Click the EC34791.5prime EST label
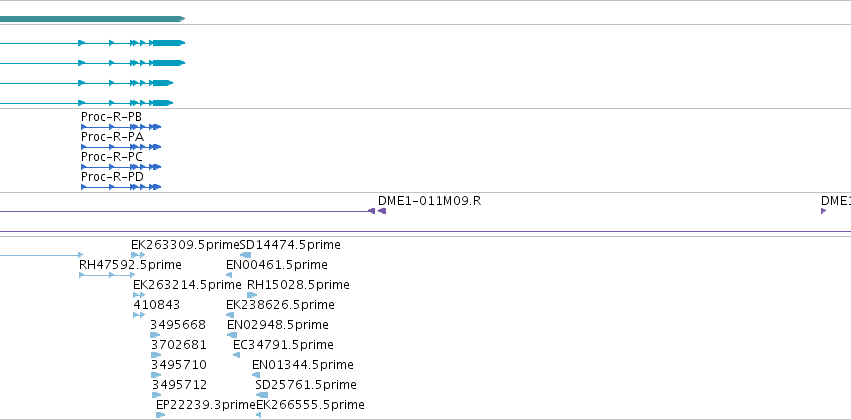 tap(283, 345)
